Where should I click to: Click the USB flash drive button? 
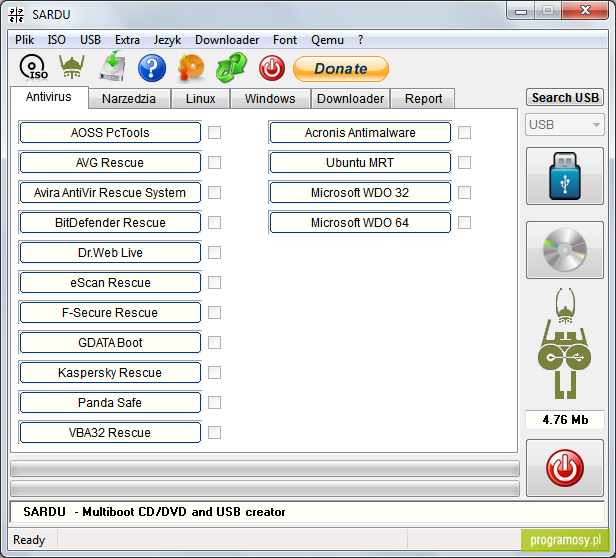pos(565,176)
